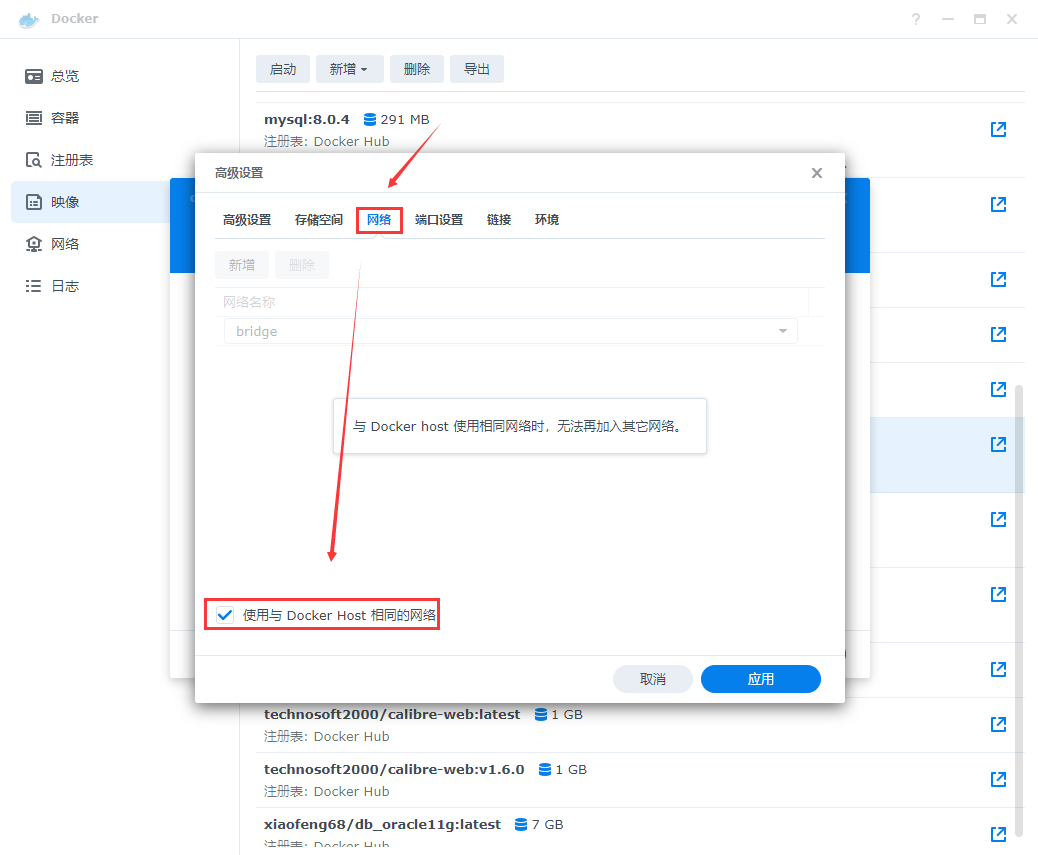The image size is (1038, 855).
Task: Switch to the 端口设置 tab
Action: [439, 220]
